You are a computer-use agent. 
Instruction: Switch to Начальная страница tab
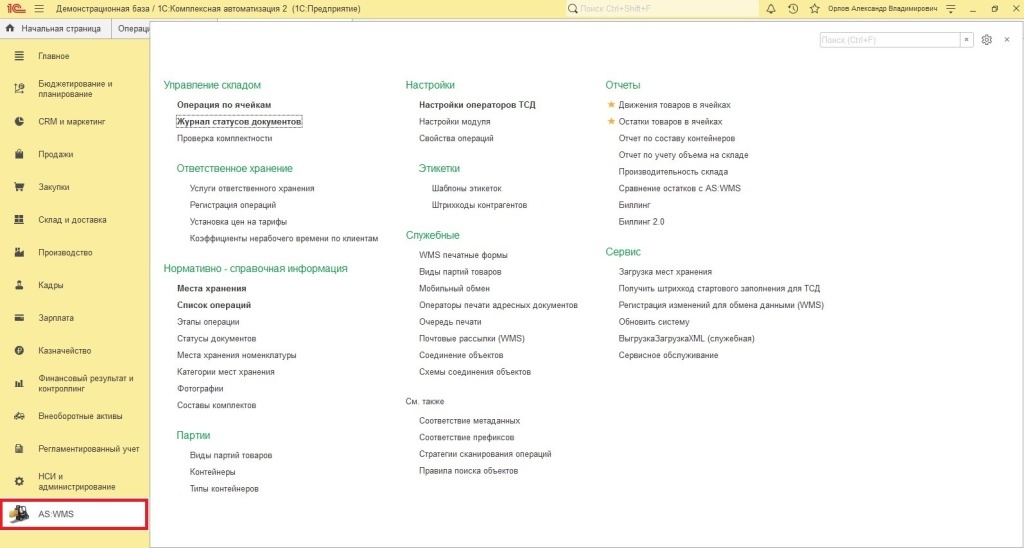(56, 29)
